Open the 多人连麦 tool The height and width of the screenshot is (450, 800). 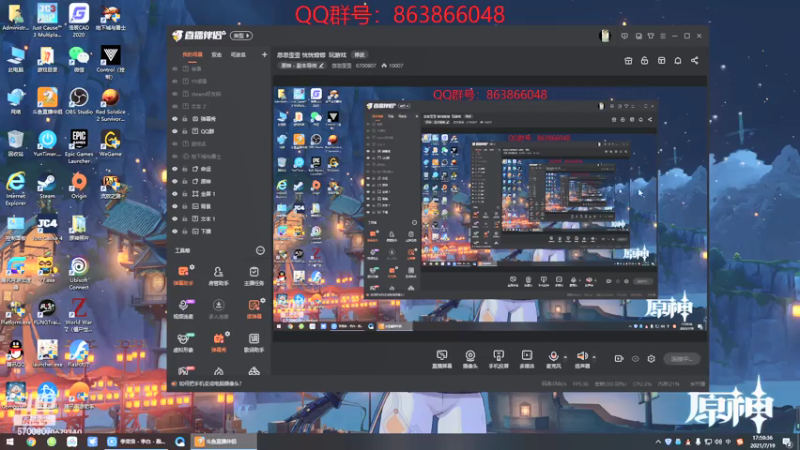pos(218,309)
